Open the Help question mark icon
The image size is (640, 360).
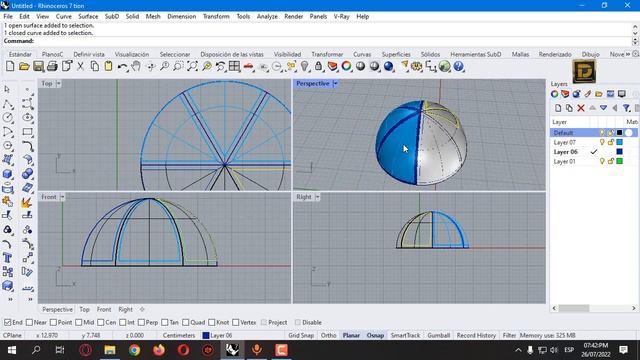pos(459,66)
